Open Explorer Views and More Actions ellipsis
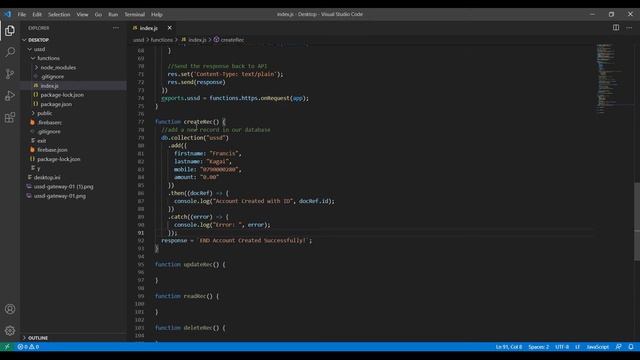640x360 pixels. click(116, 28)
